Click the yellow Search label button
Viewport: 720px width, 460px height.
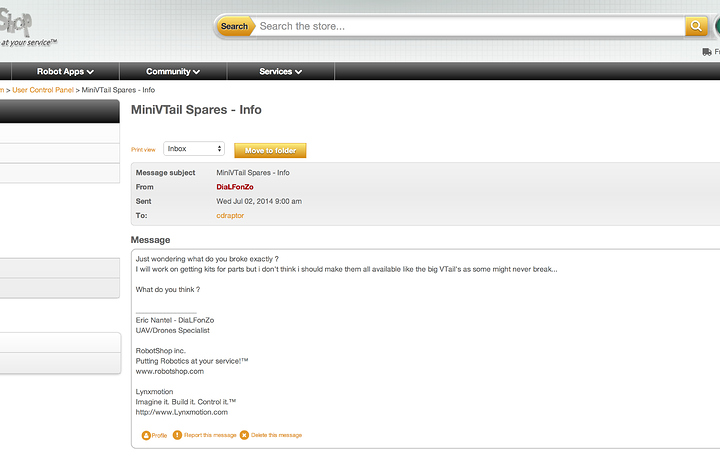(x=235, y=26)
